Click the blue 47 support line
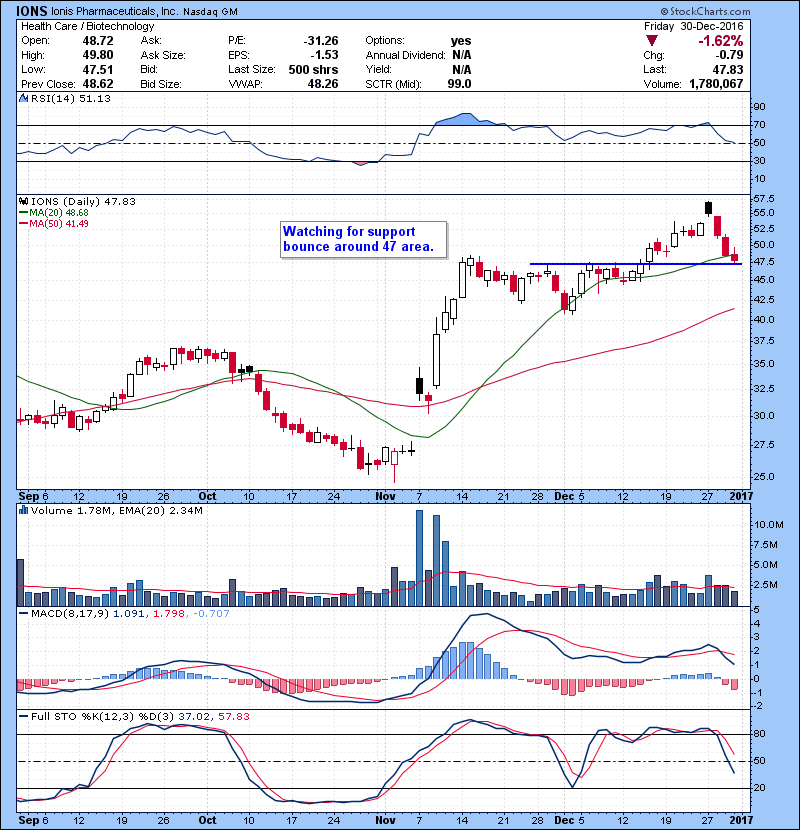Viewport: 800px width, 830px height. point(635,264)
